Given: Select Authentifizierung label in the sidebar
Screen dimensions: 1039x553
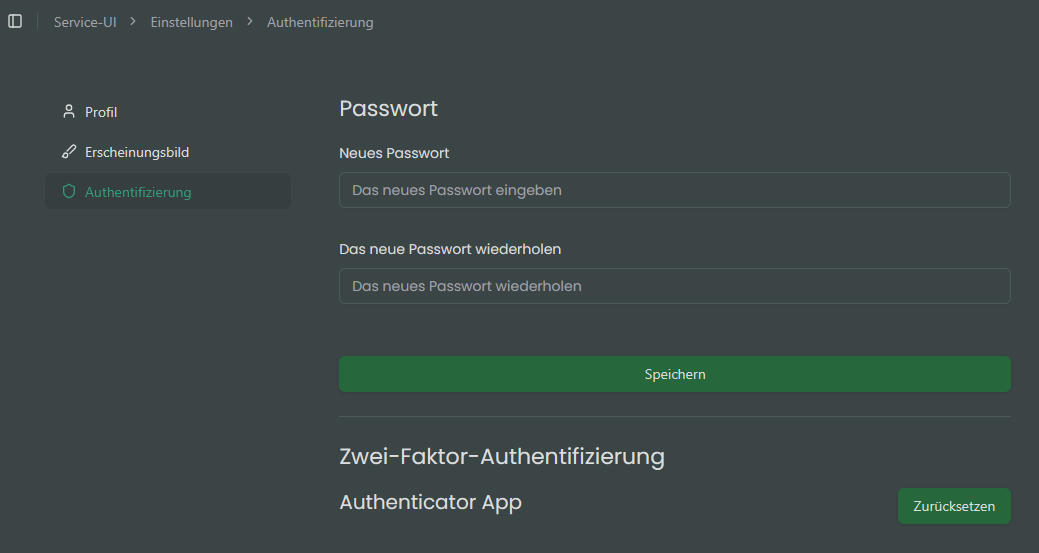Looking at the screenshot, I should [138, 191].
